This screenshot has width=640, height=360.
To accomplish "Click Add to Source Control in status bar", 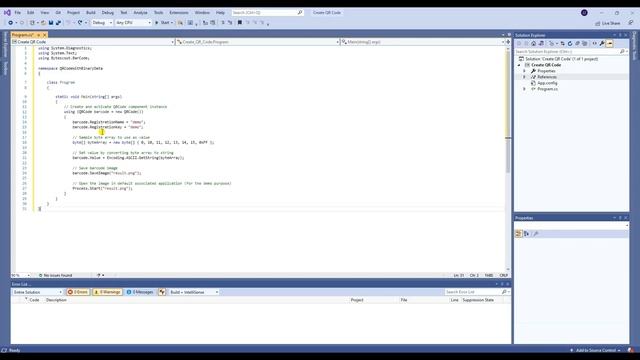I will (x=596, y=350).
